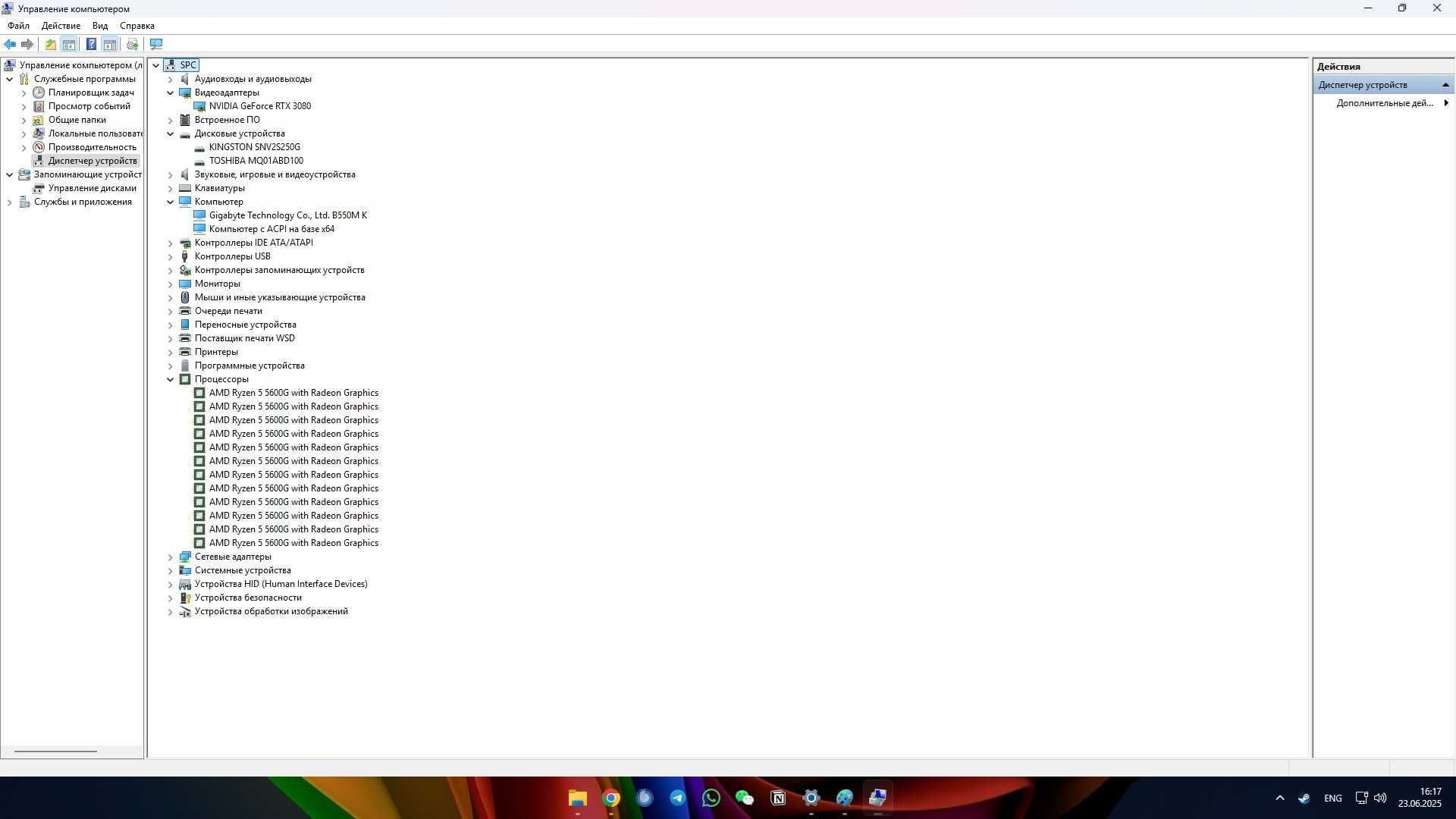This screenshot has height=819, width=1456.
Task: Expand the Контроллеры USB category
Action: coord(171,256)
